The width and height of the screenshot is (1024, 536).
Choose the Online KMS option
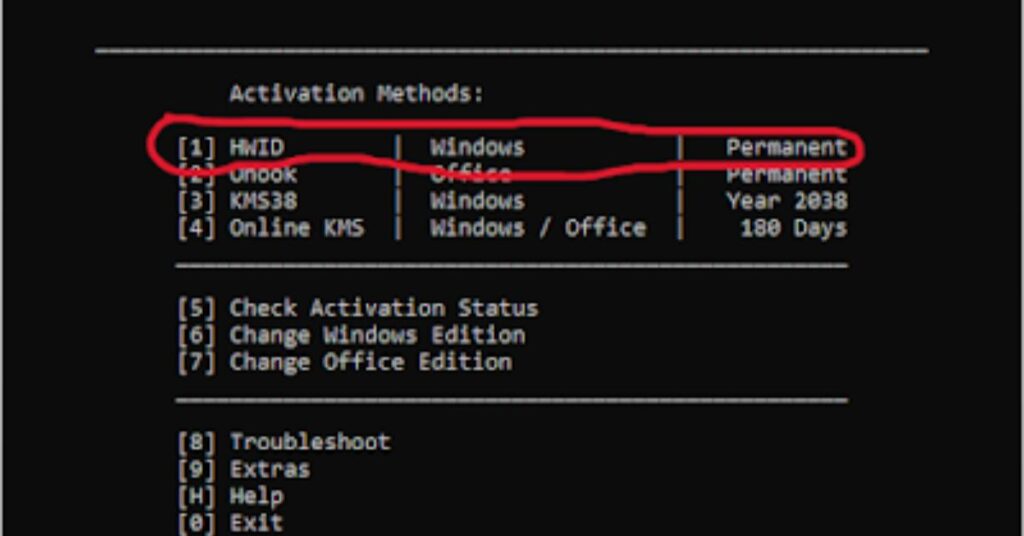(x=296, y=228)
